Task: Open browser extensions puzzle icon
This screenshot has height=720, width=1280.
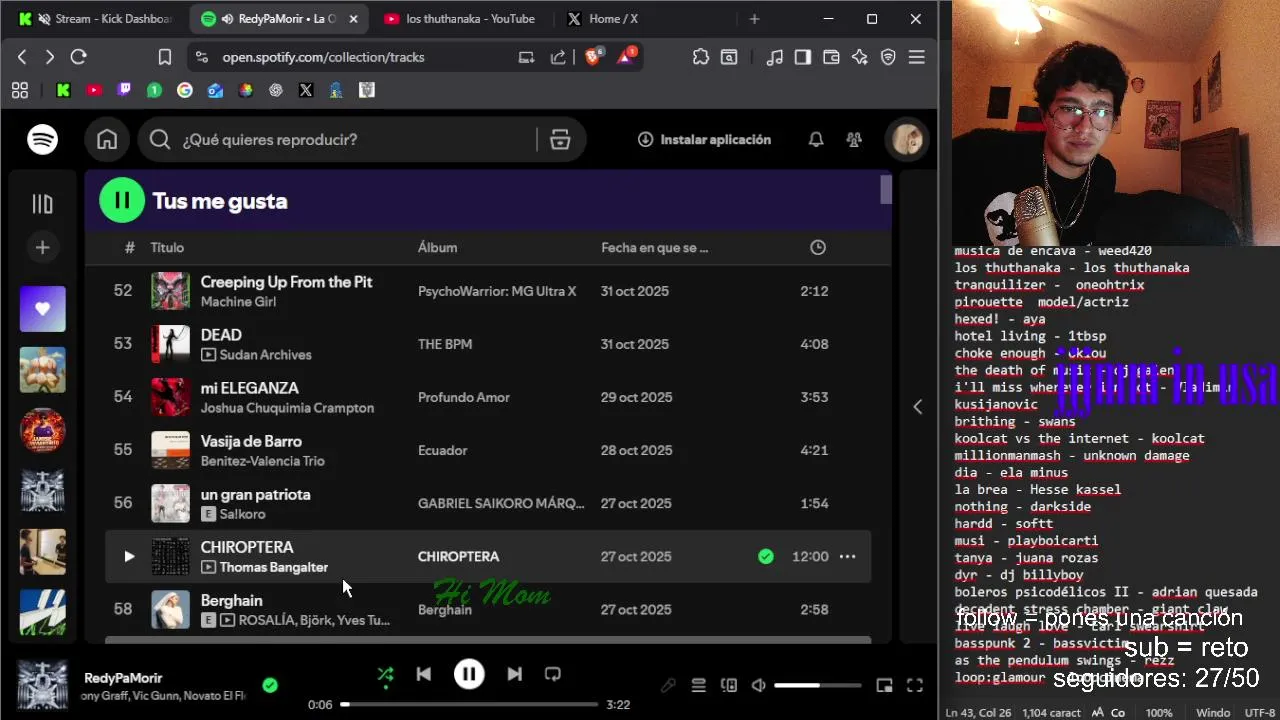Action: tap(701, 57)
